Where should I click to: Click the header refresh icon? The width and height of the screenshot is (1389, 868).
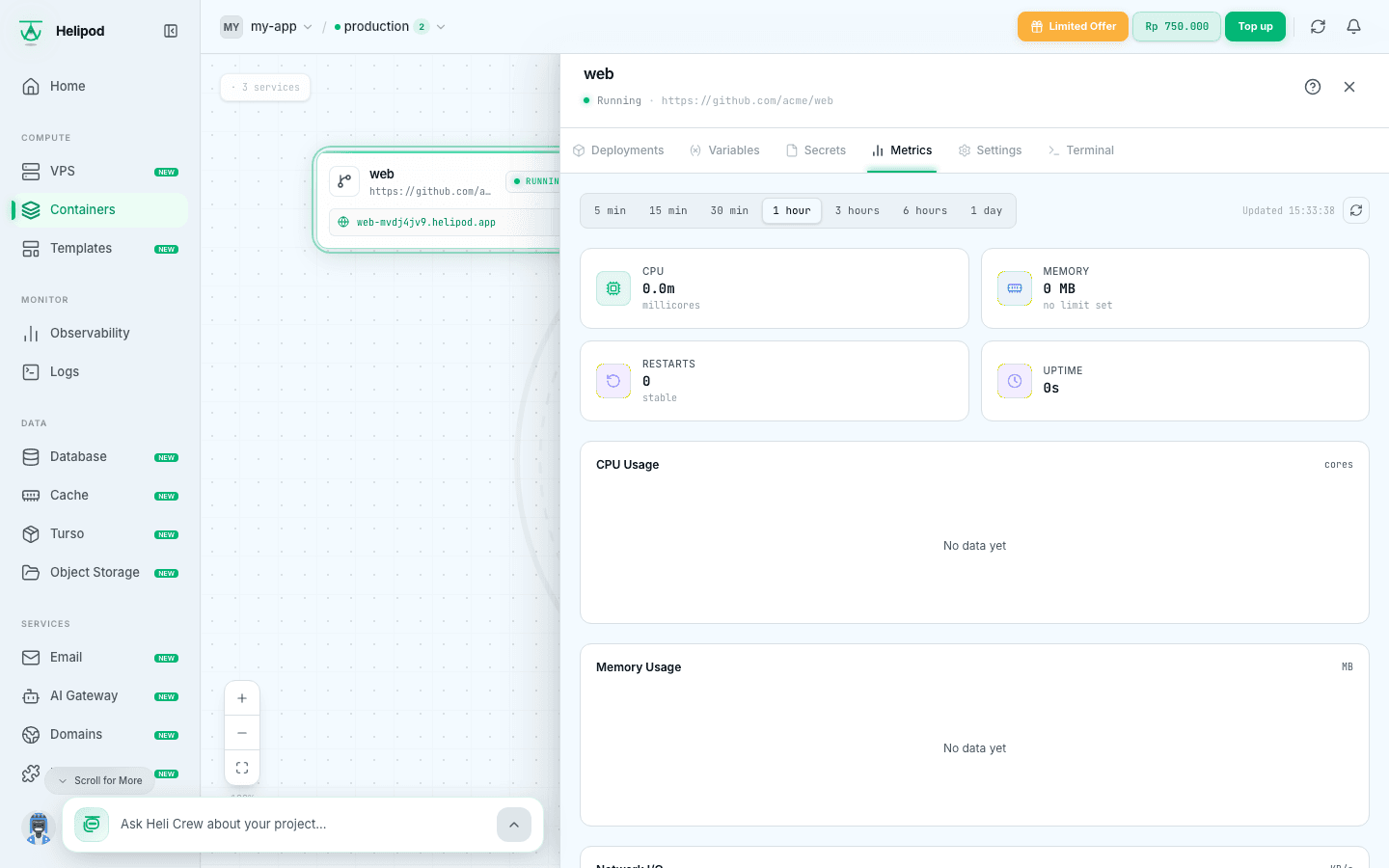[1318, 27]
